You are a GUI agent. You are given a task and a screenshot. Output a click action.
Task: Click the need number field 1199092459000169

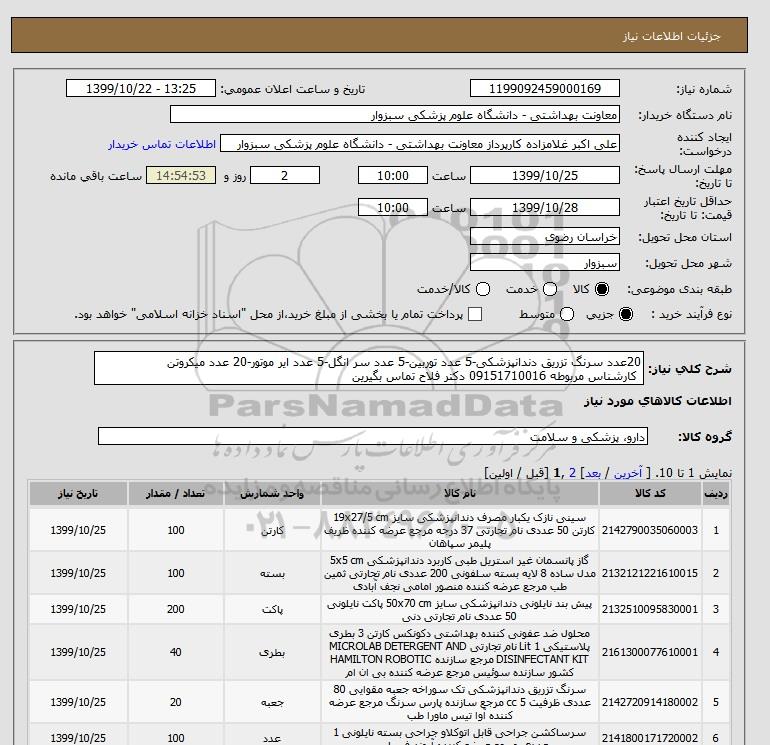[x=545, y=88]
